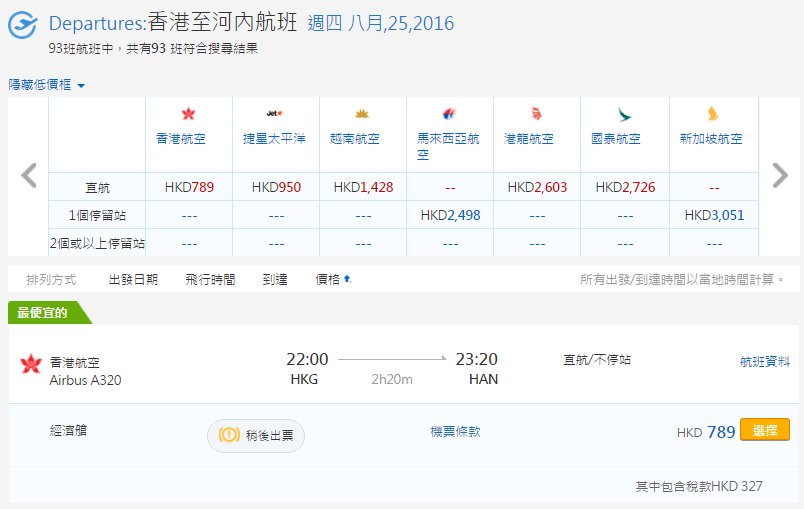Show previous airlines with left arrow
Screen dimensions: 804x509
tap(29, 175)
